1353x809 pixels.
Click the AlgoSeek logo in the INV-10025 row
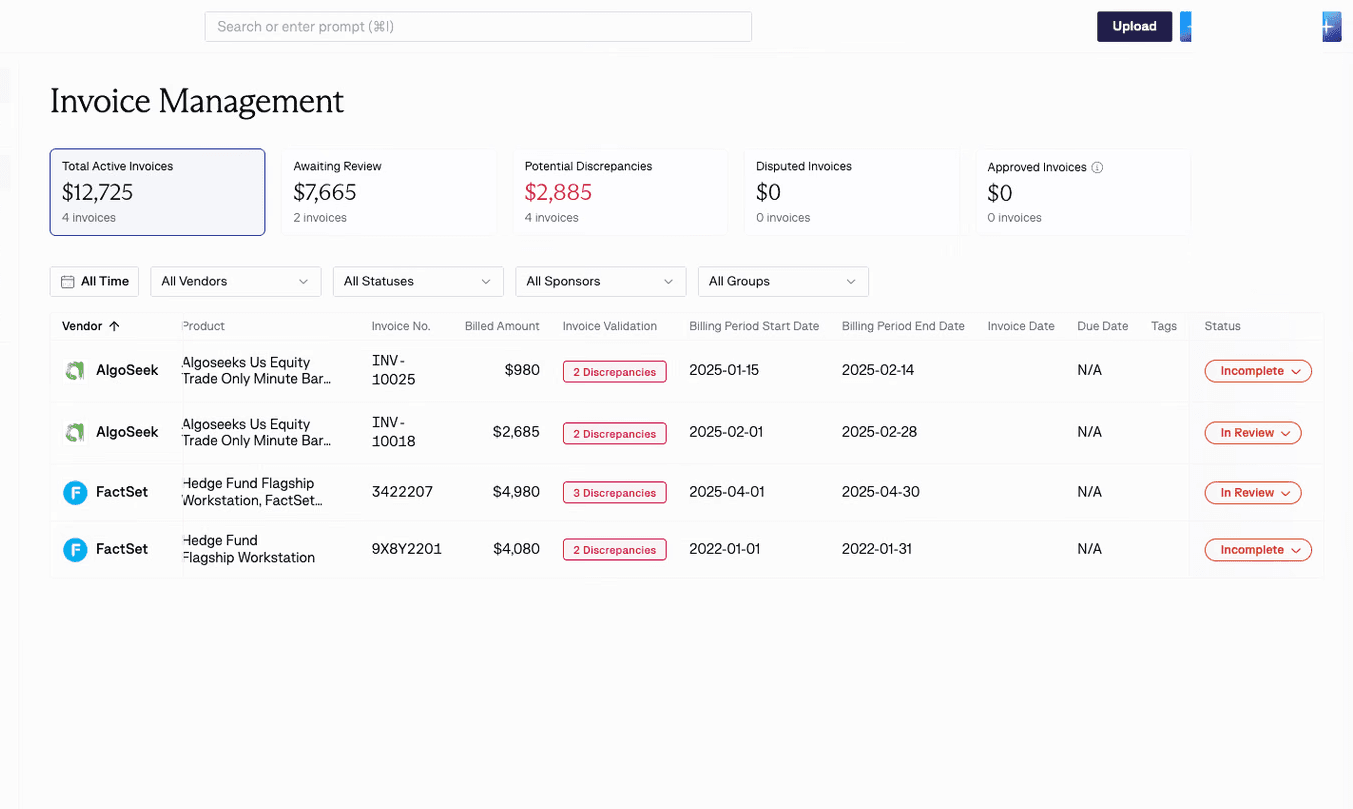[x=75, y=371]
